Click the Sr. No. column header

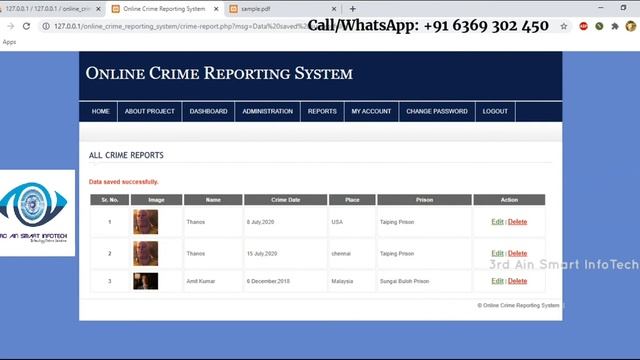tap(110, 200)
